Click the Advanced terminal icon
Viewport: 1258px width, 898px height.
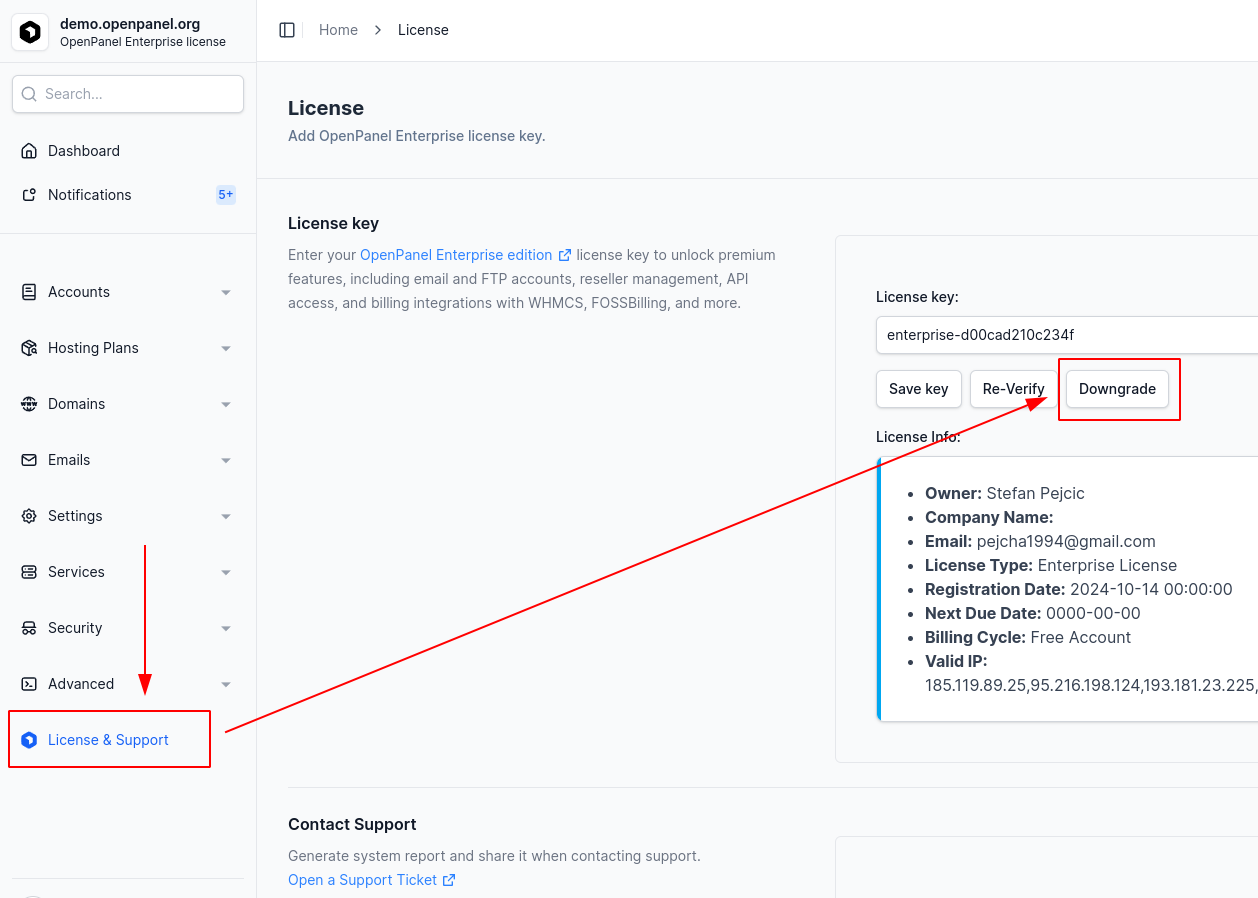(29, 684)
